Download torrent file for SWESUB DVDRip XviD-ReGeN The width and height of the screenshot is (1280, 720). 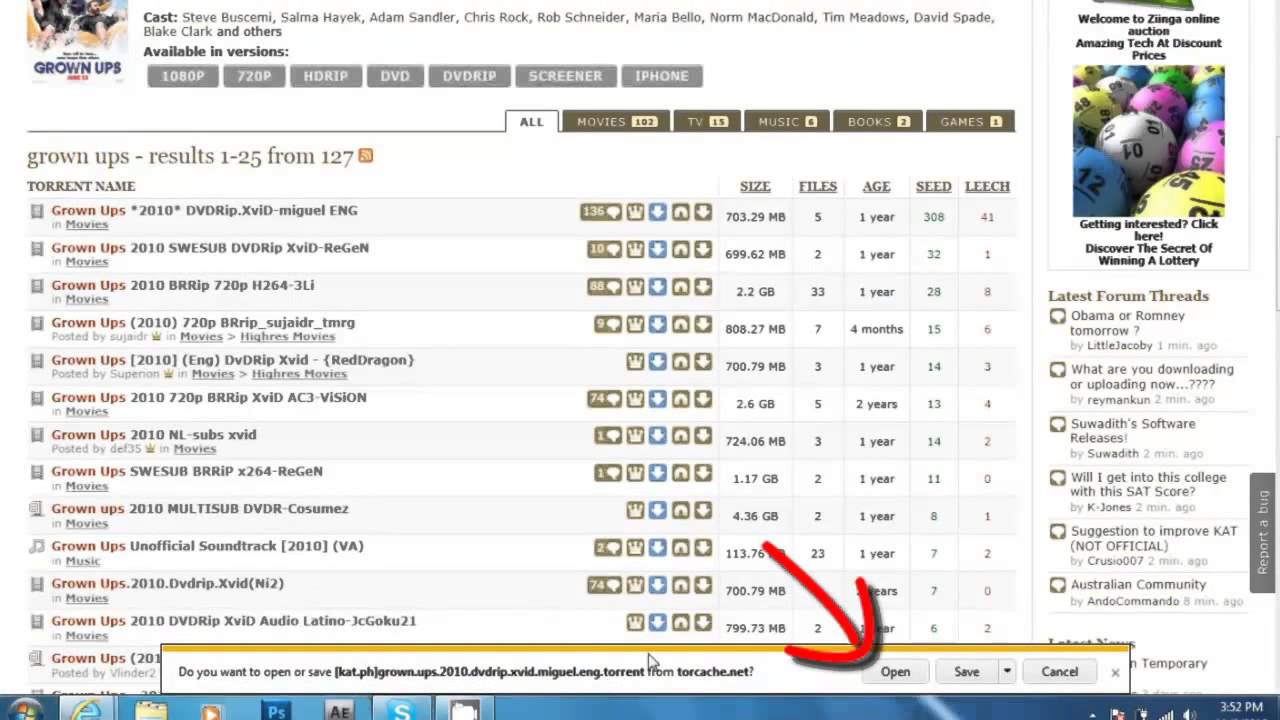pos(703,249)
